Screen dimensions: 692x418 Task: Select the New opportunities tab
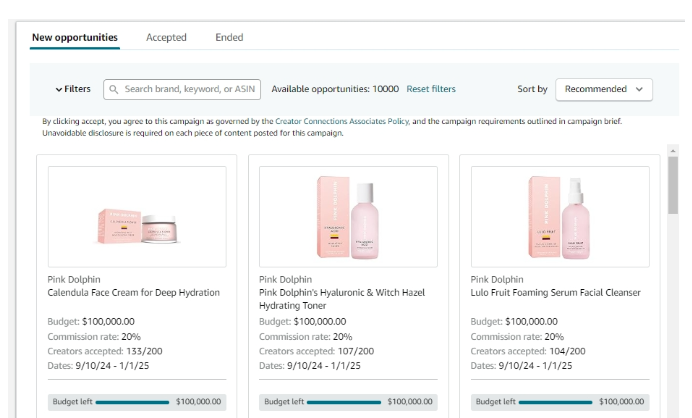point(75,37)
